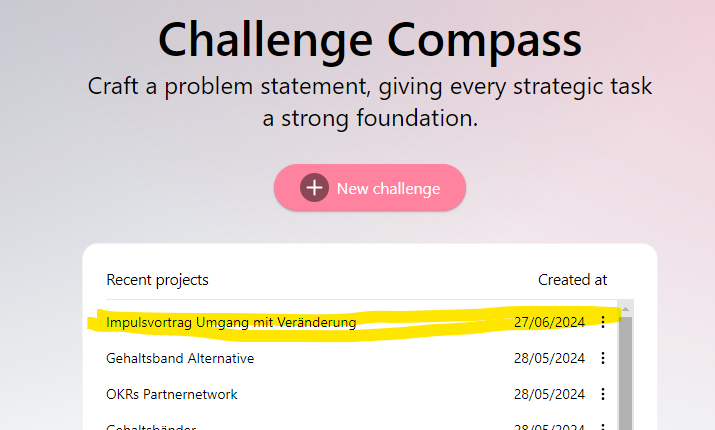Open three-dot menu for OKRs Partnernetwork
Image resolution: width=715 pixels, height=430 pixels.
[x=603, y=394]
